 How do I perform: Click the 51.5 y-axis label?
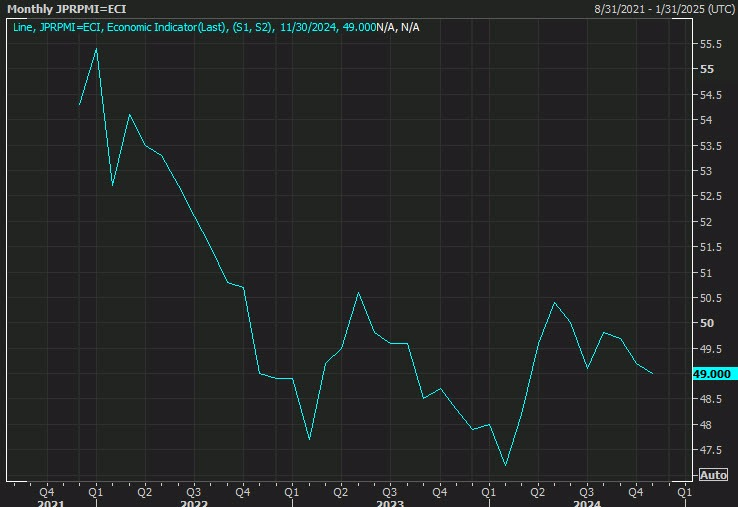711,247
